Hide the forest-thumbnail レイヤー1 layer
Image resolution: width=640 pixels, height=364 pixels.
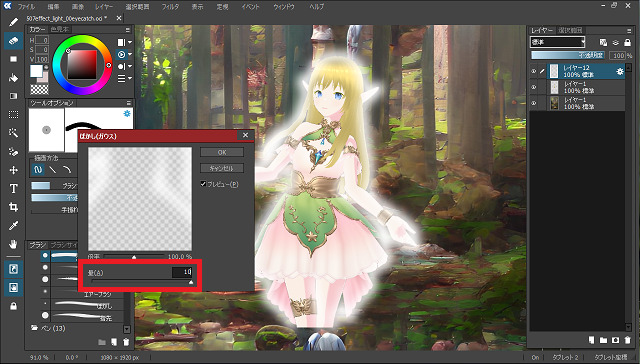point(533,103)
